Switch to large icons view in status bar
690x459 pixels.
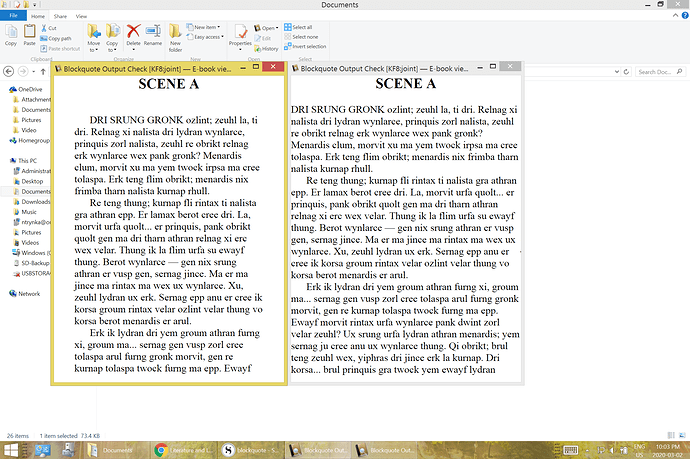click(682, 435)
